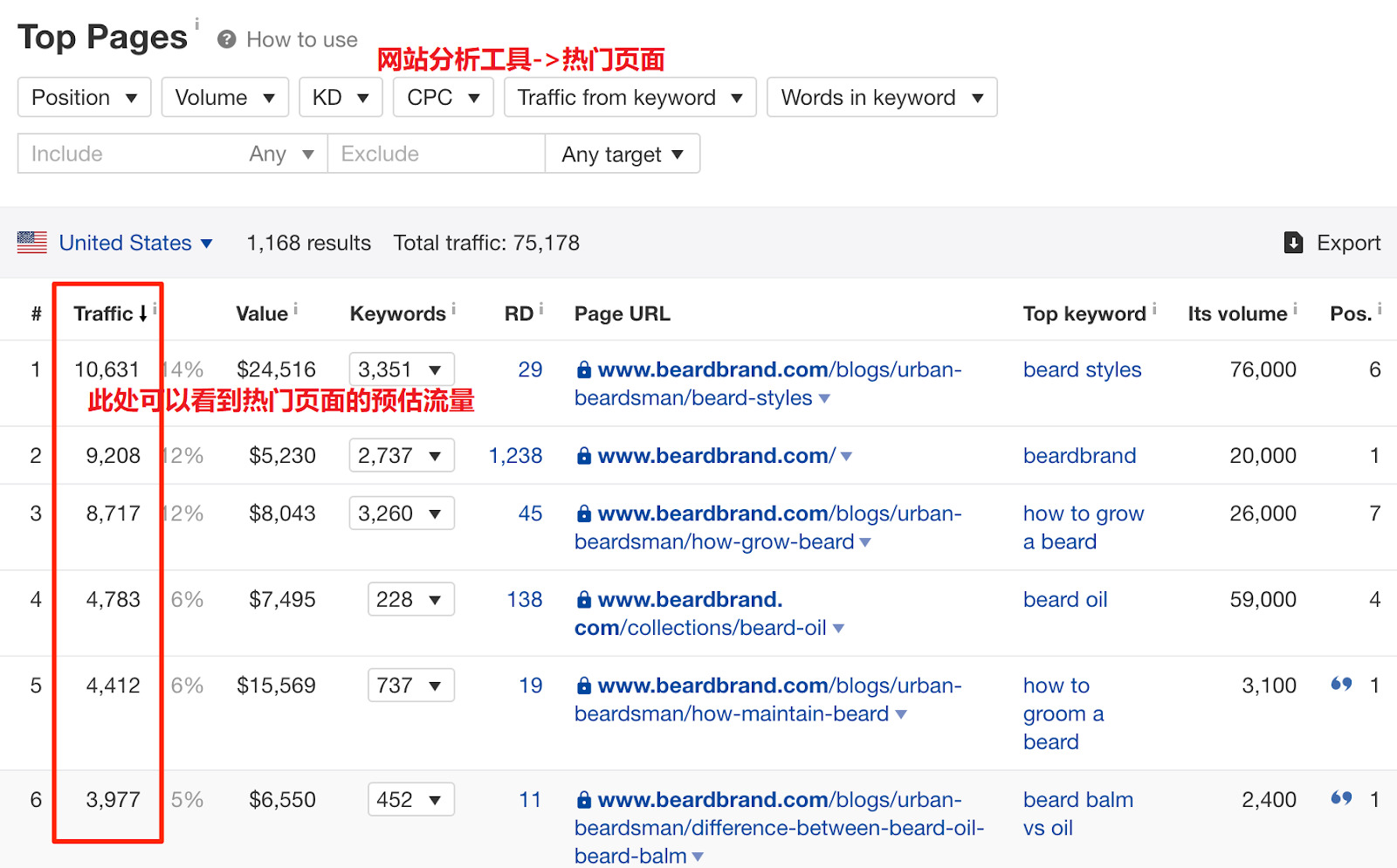1397x868 pixels.
Task: Click the info icon beside Keywords column header
Action: [x=453, y=309]
